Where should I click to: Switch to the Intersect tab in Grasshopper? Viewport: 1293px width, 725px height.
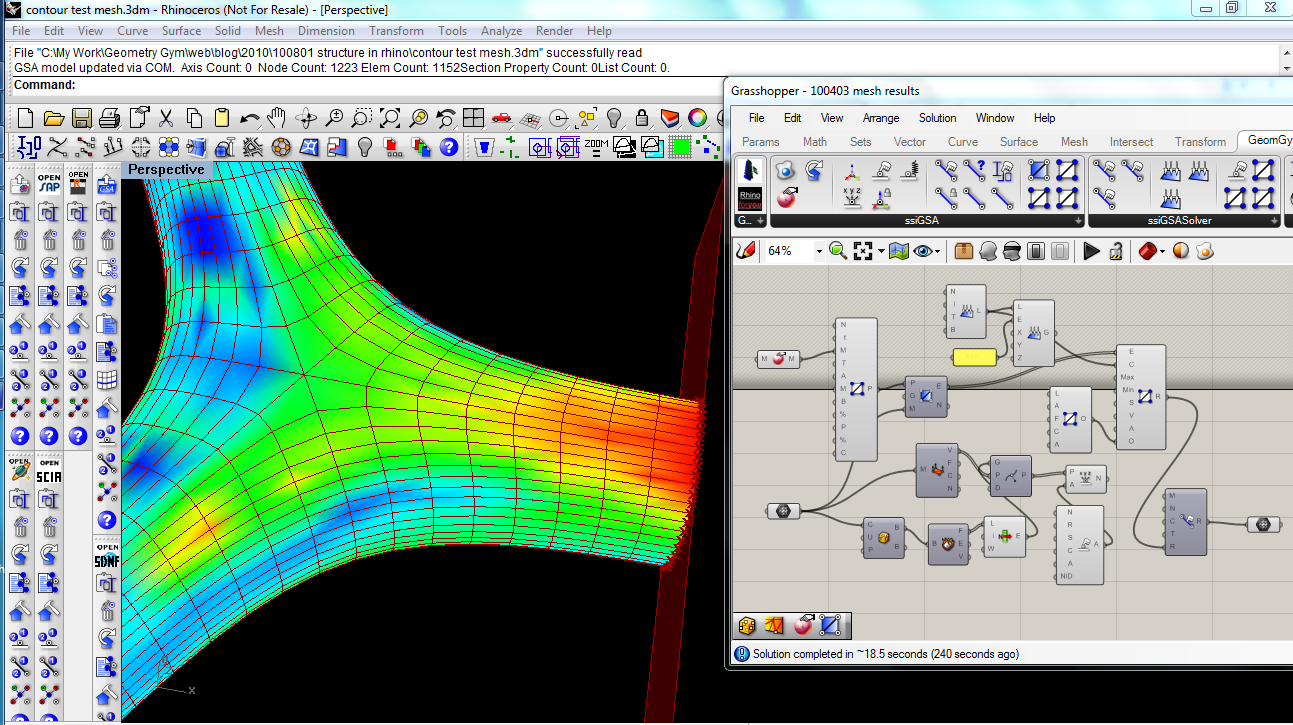[1131, 142]
